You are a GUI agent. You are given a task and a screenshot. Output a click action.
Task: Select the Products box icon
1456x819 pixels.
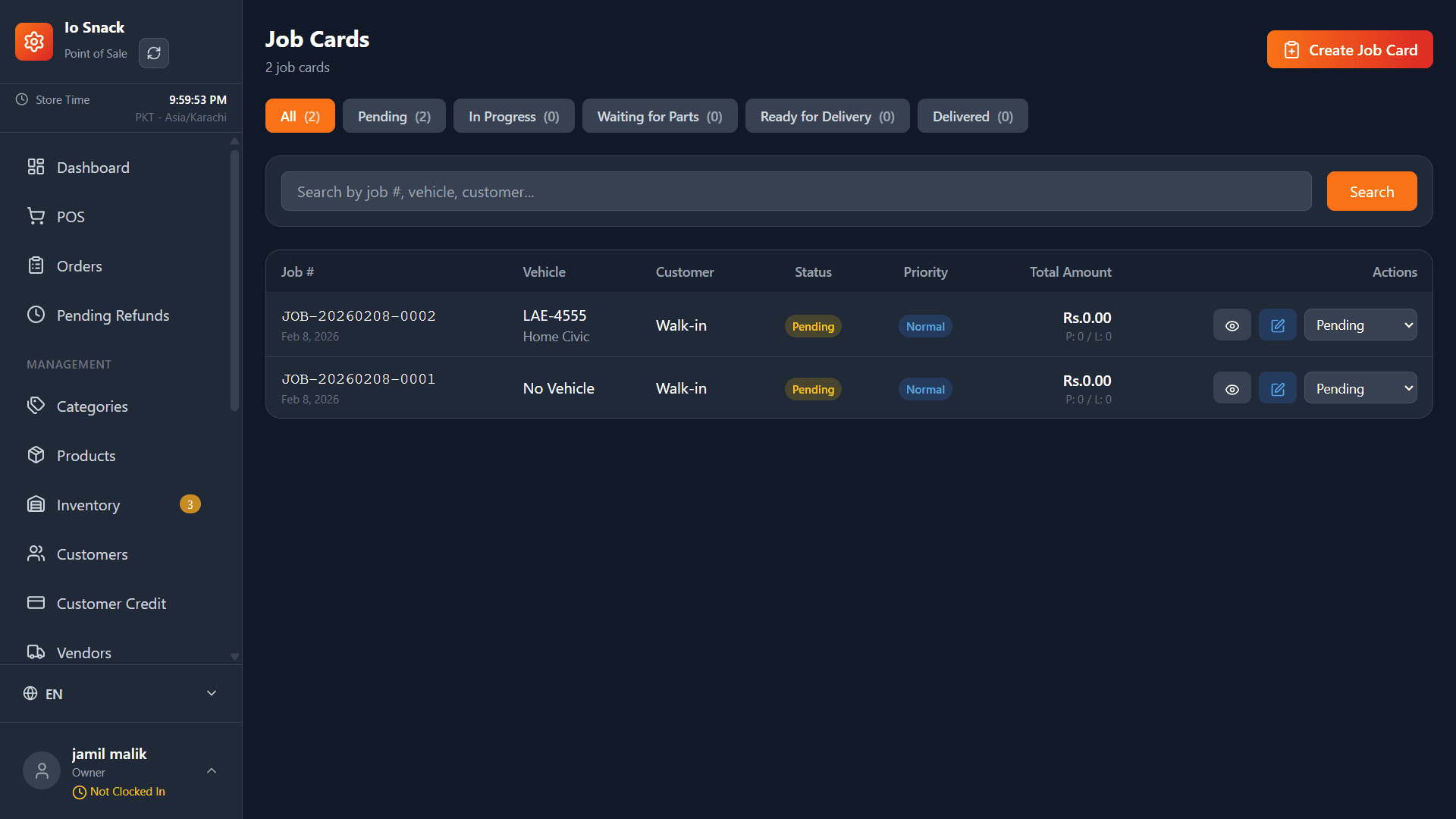[x=36, y=455]
